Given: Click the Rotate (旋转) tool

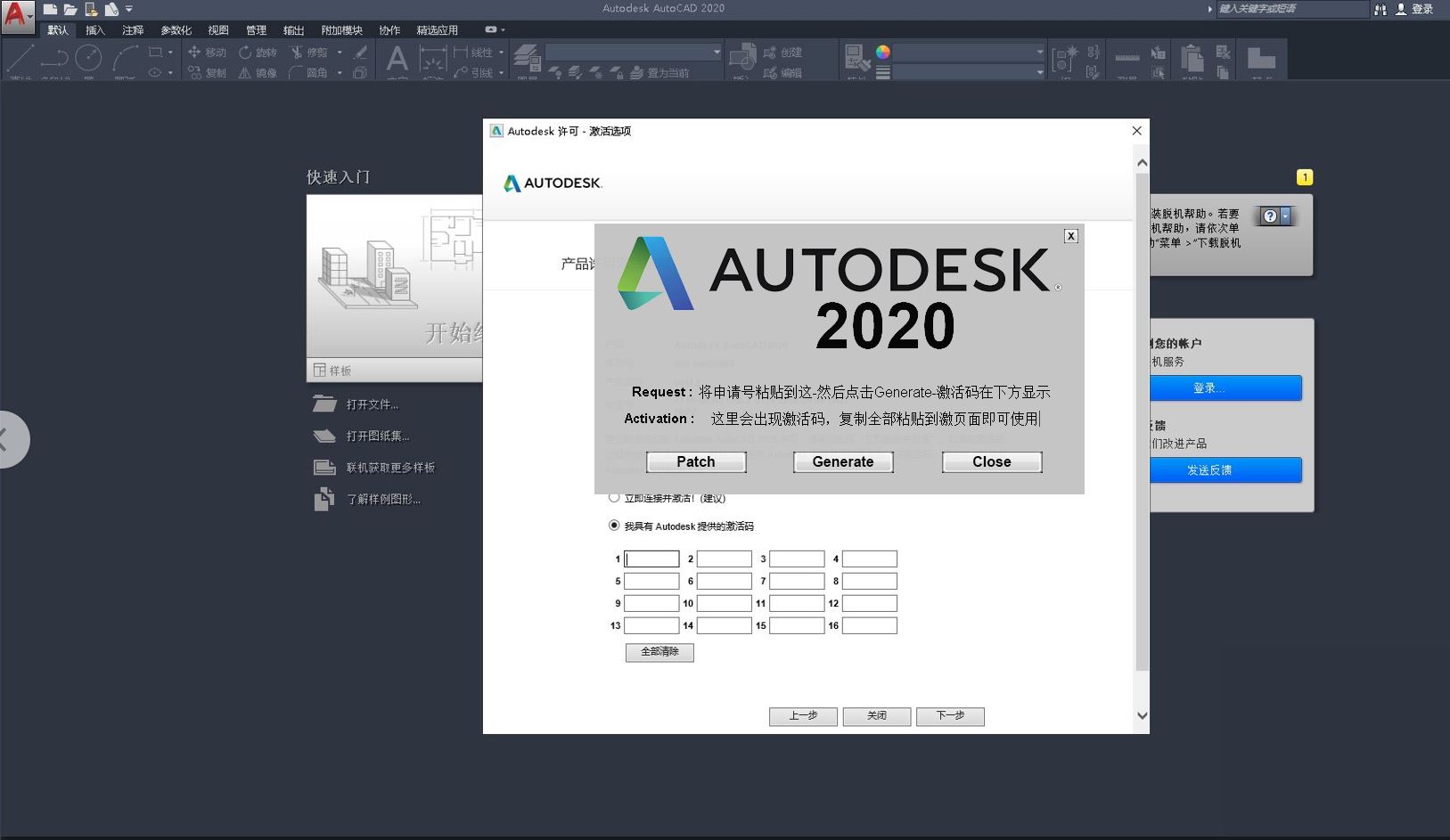Looking at the screenshot, I should [x=258, y=53].
